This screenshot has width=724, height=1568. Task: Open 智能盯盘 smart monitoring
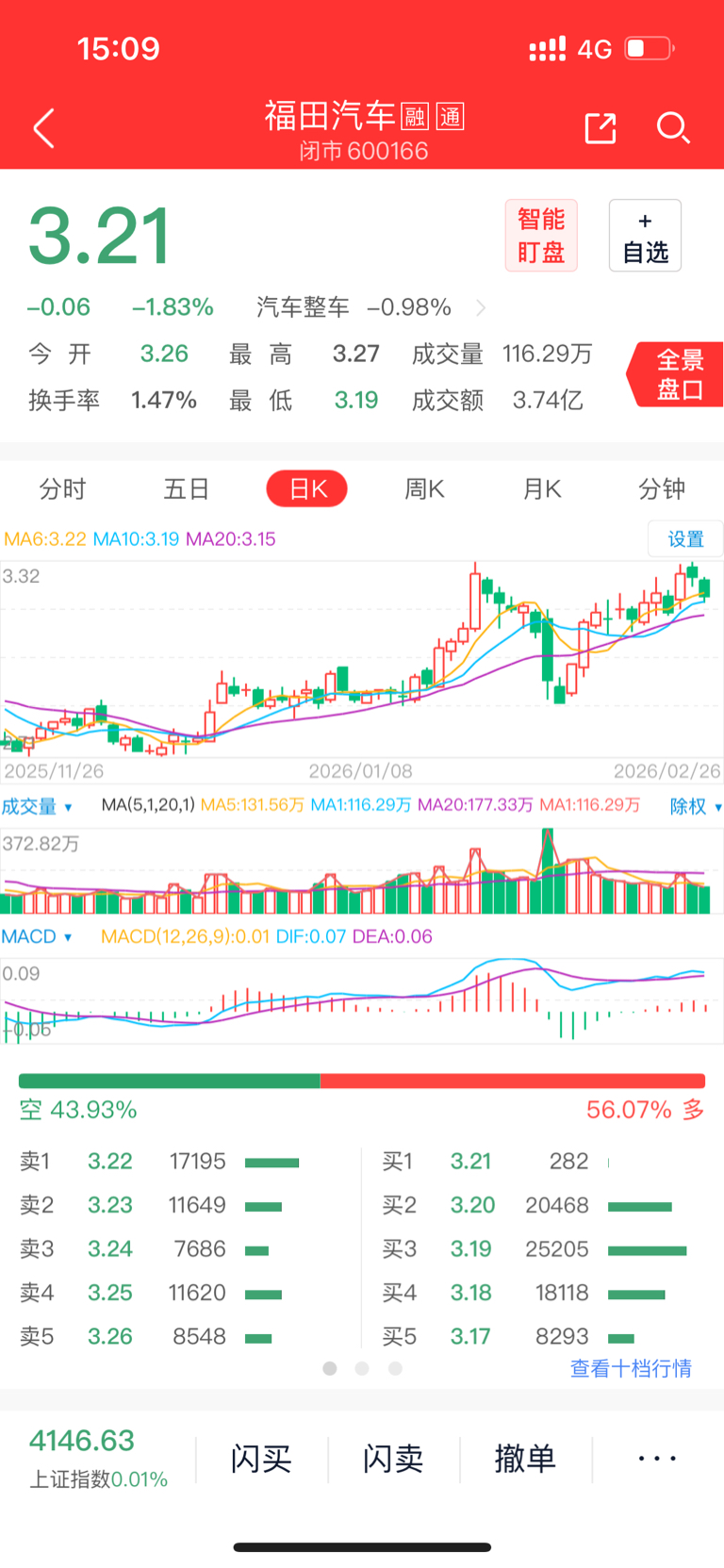pos(541,236)
